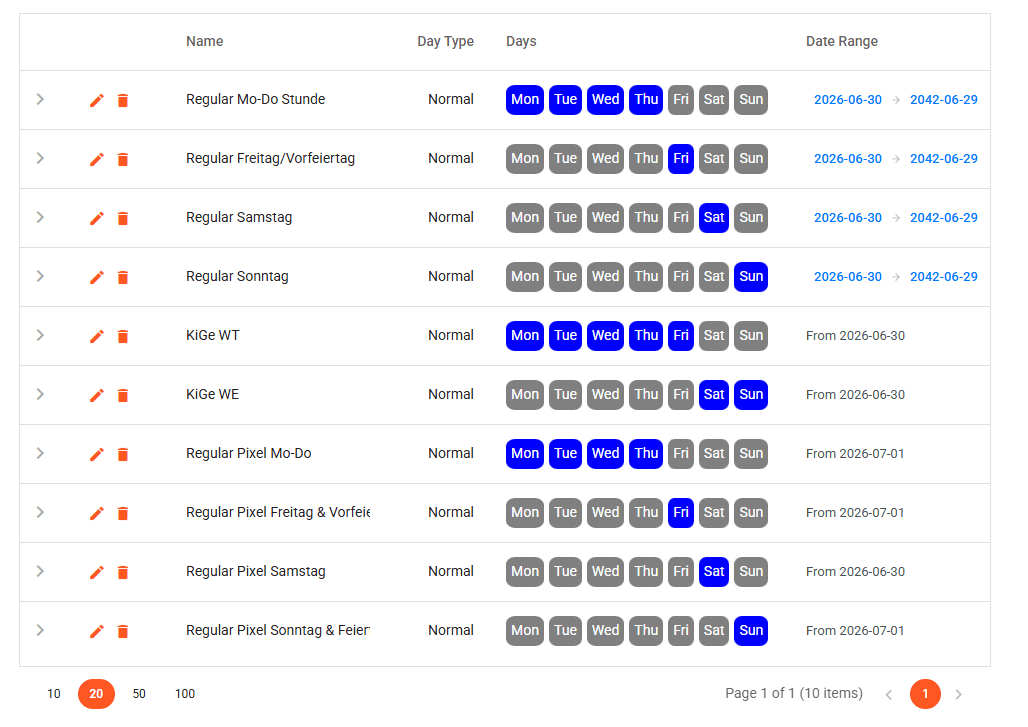Set page size to 100

point(185,694)
